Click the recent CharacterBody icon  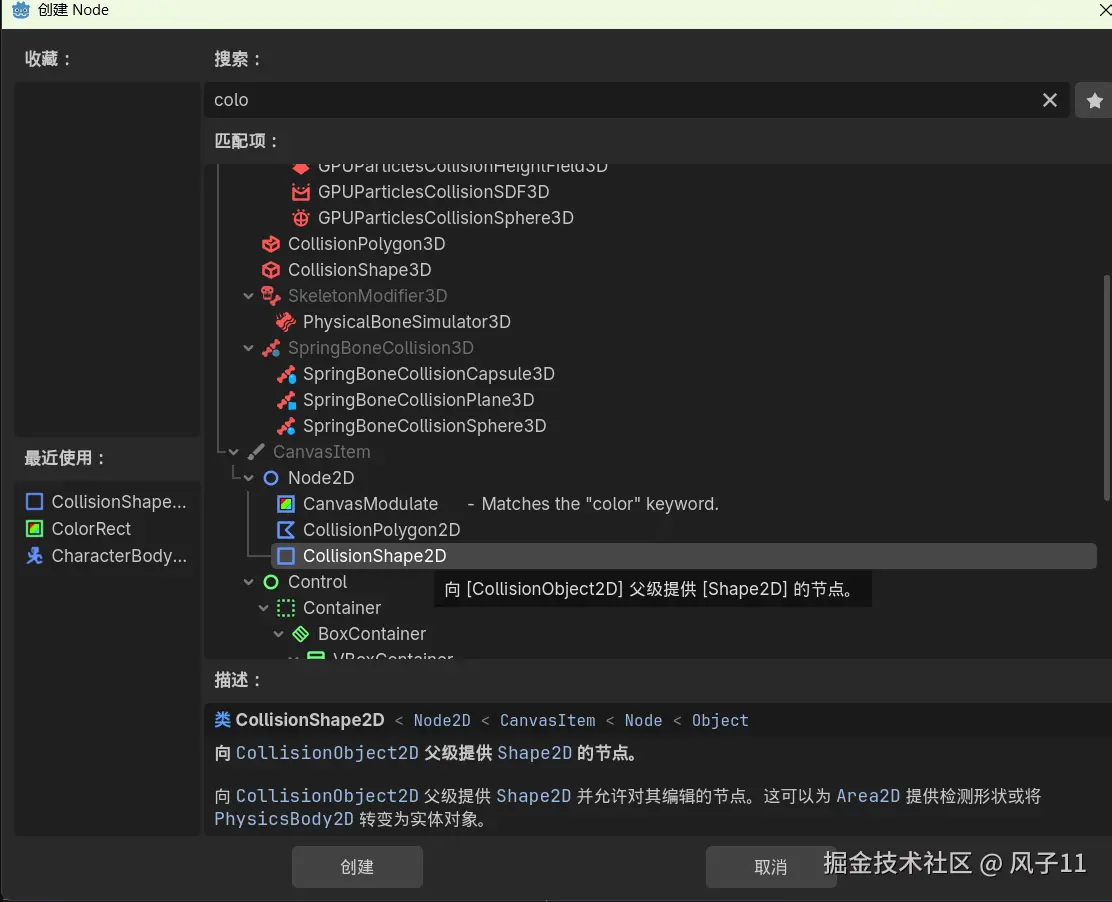(34, 556)
